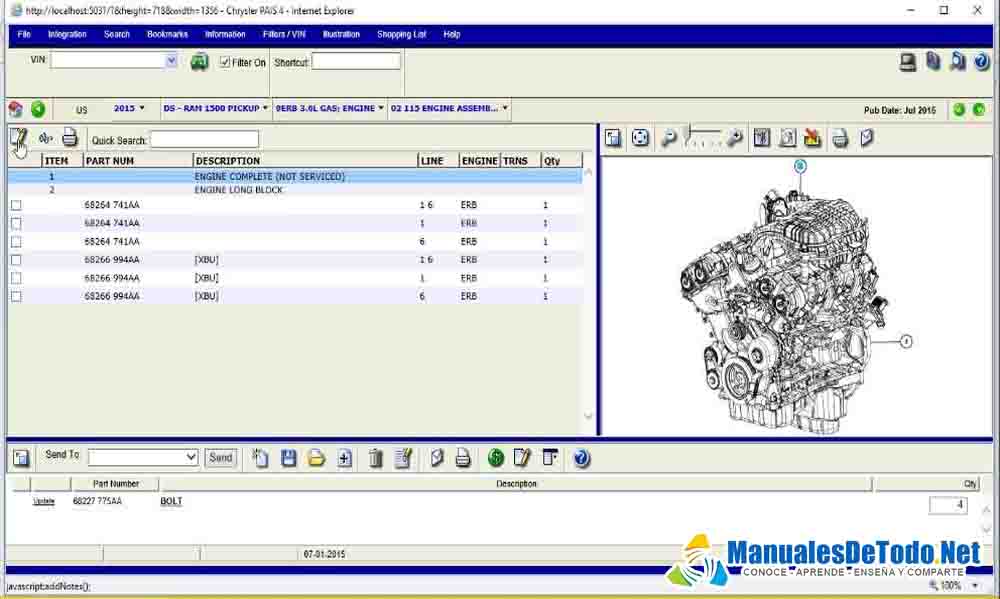Print the parts list using the printer icon
This screenshot has height=599, width=1000.
(70, 138)
